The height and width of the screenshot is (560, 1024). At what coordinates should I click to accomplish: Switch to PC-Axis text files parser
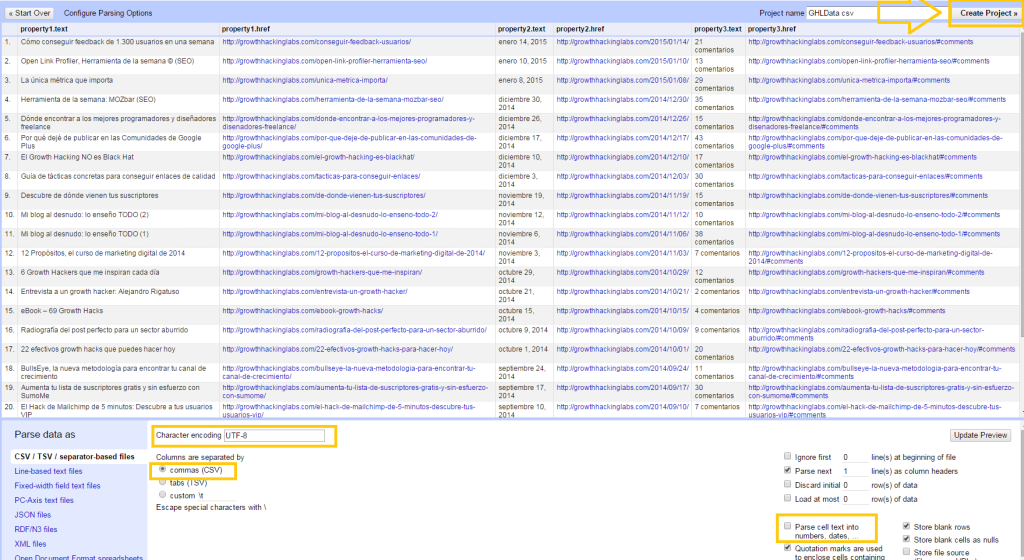pyautogui.click(x=44, y=500)
